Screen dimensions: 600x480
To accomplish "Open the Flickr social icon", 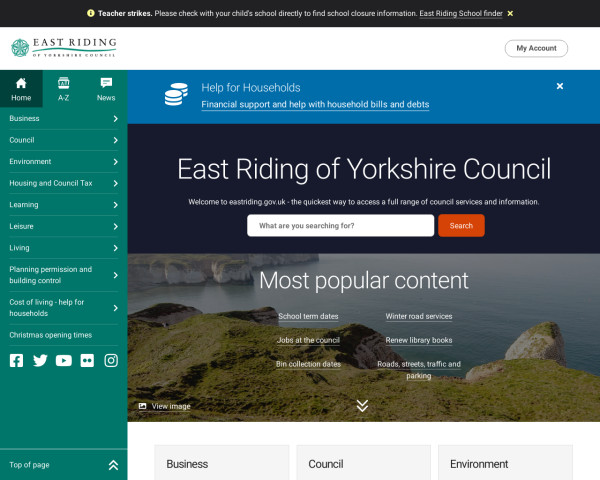I will pyautogui.click(x=88, y=361).
